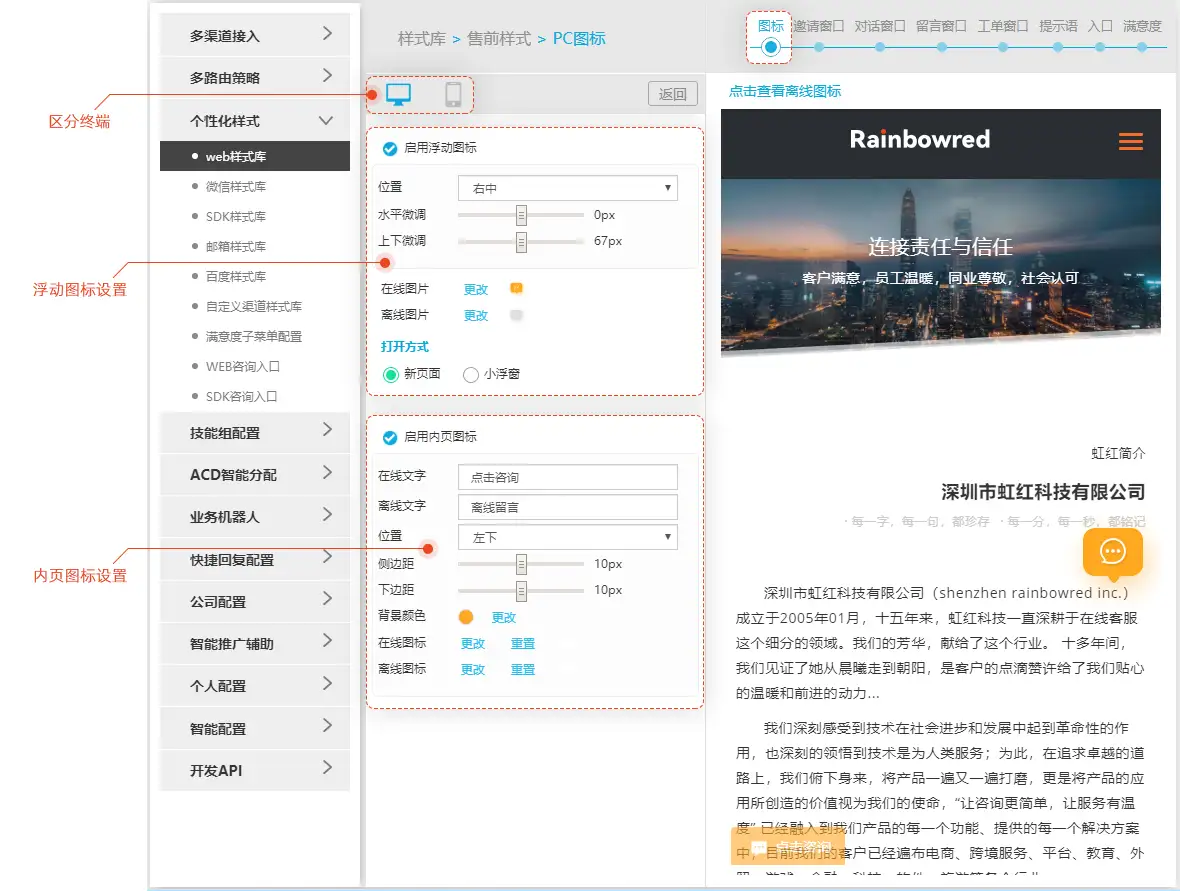This screenshot has height=891, width=1180.
Task: Select web样式库 in sidebar
Action: pos(254,156)
